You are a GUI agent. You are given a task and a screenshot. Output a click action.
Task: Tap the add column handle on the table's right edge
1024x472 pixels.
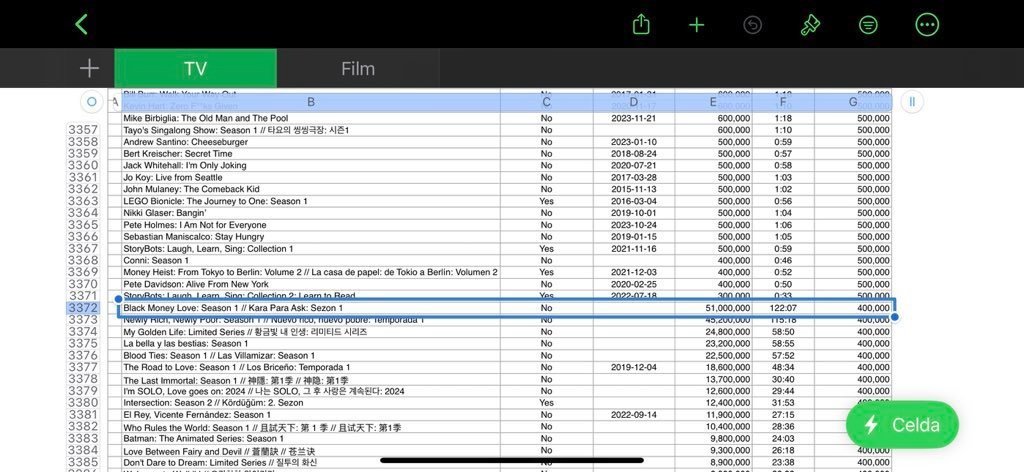click(x=911, y=101)
